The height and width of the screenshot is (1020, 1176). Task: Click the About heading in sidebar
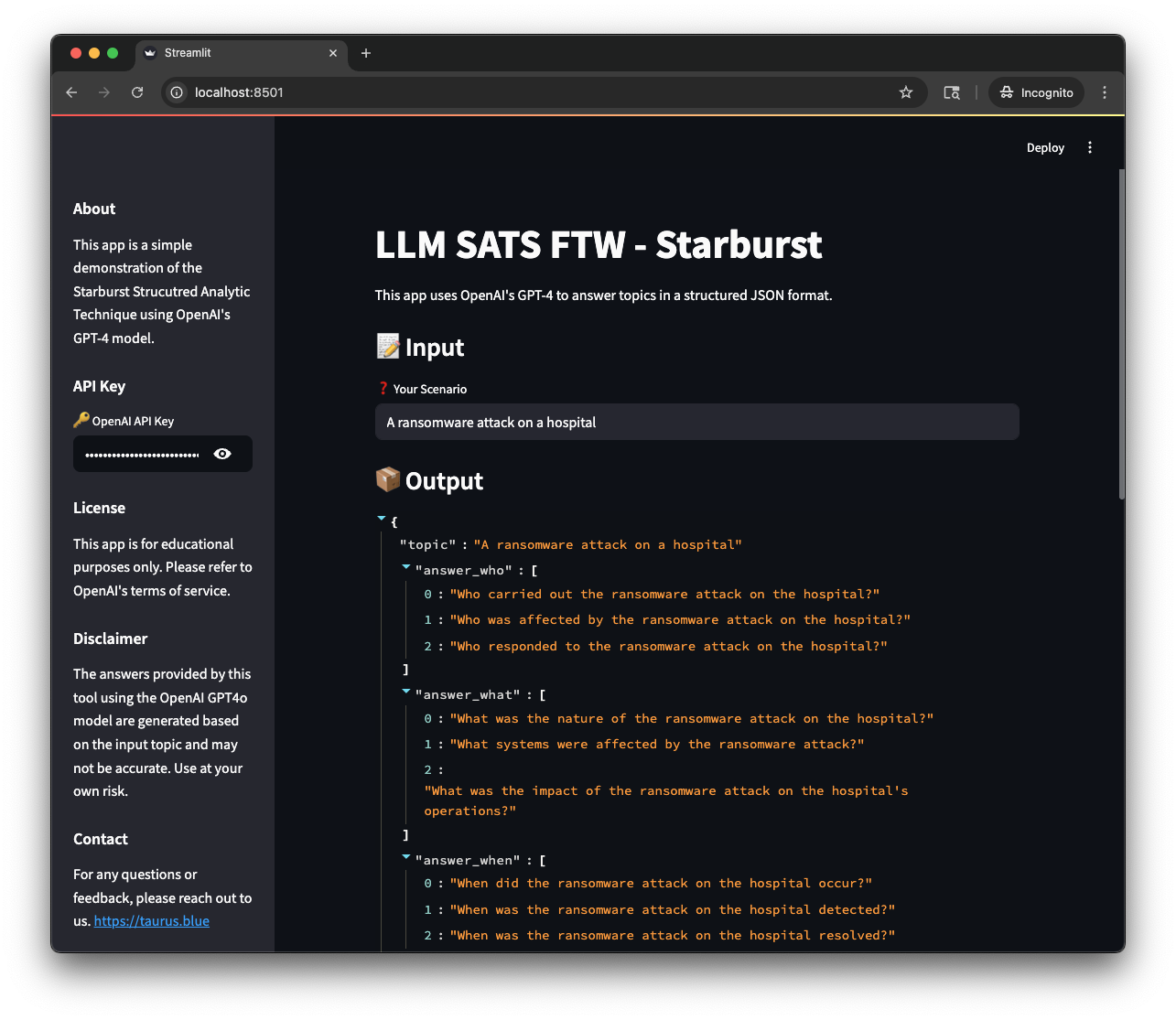click(94, 209)
